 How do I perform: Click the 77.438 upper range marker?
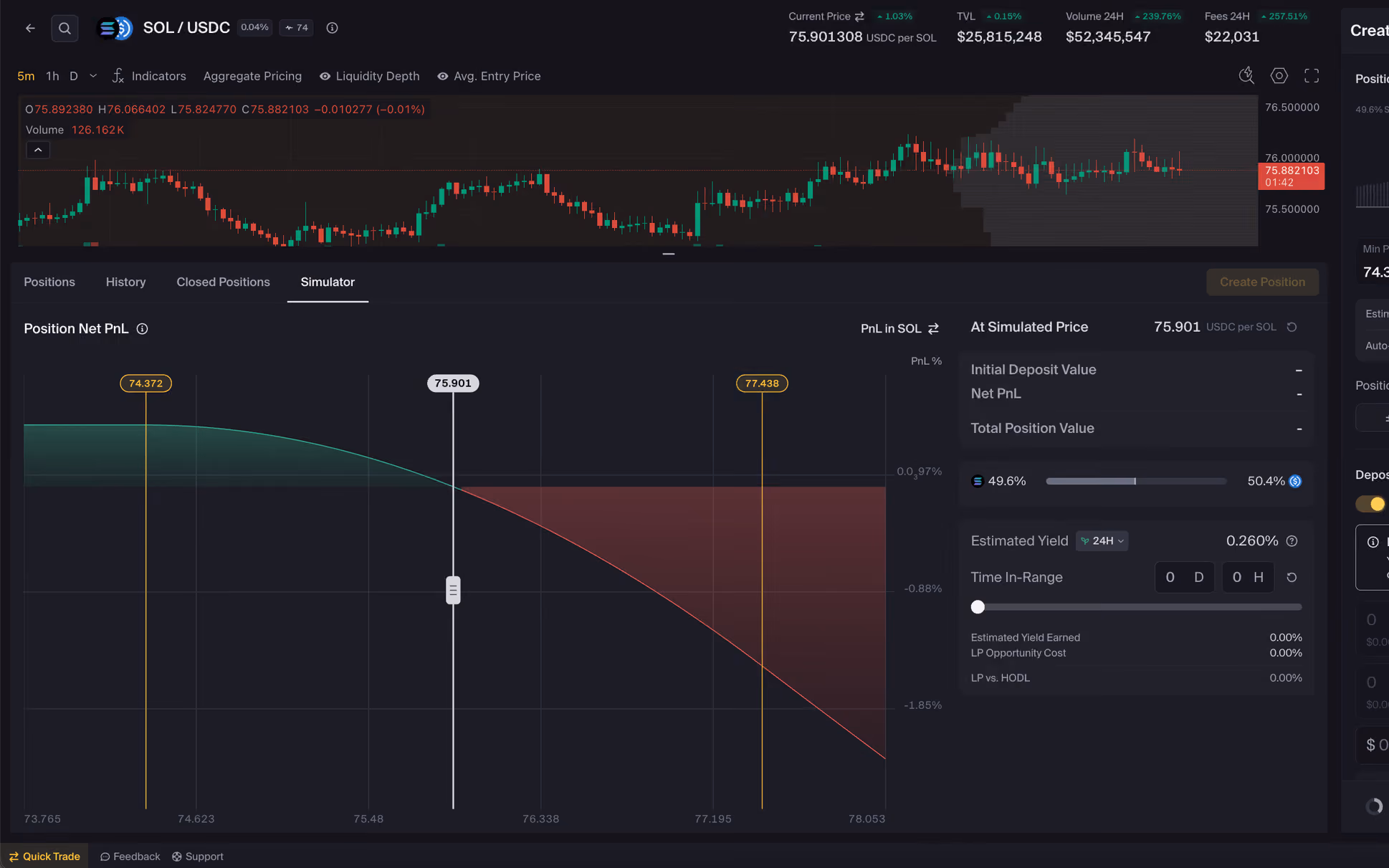point(762,383)
